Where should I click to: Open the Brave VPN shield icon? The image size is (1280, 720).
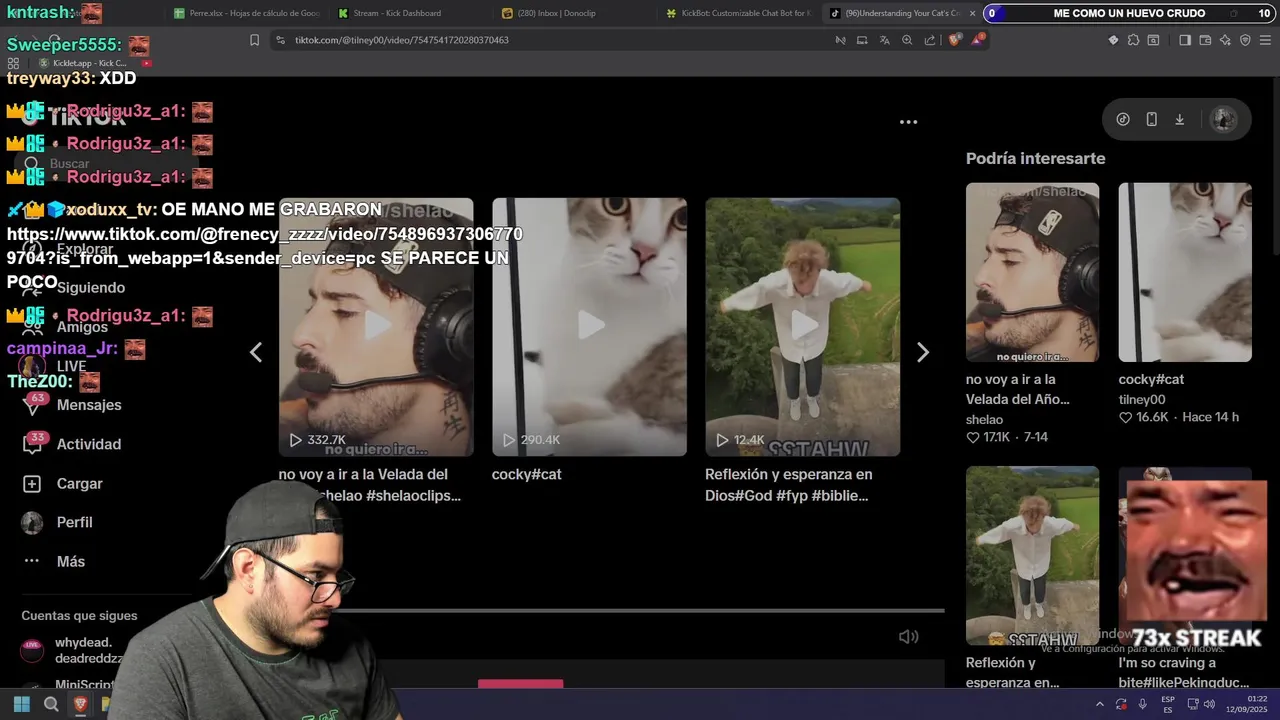tap(1245, 40)
